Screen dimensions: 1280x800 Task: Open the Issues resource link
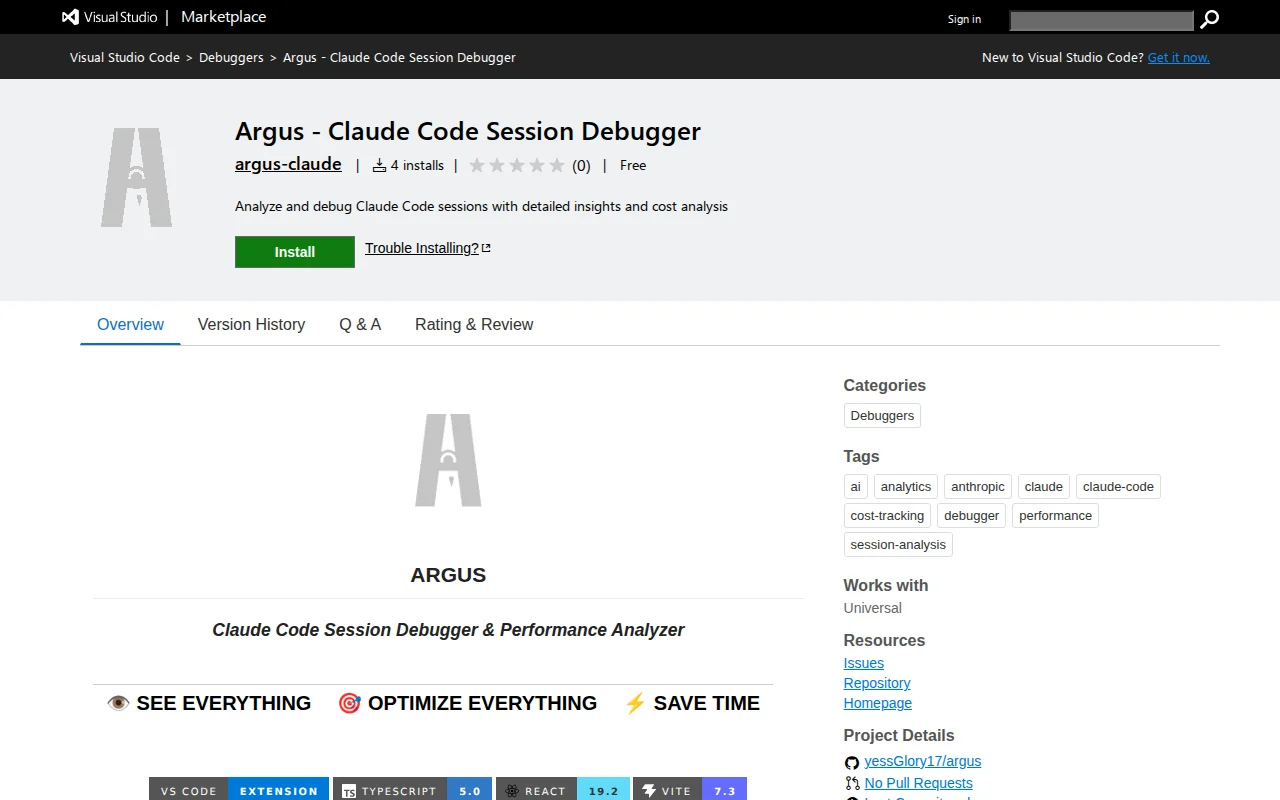coord(864,663)
